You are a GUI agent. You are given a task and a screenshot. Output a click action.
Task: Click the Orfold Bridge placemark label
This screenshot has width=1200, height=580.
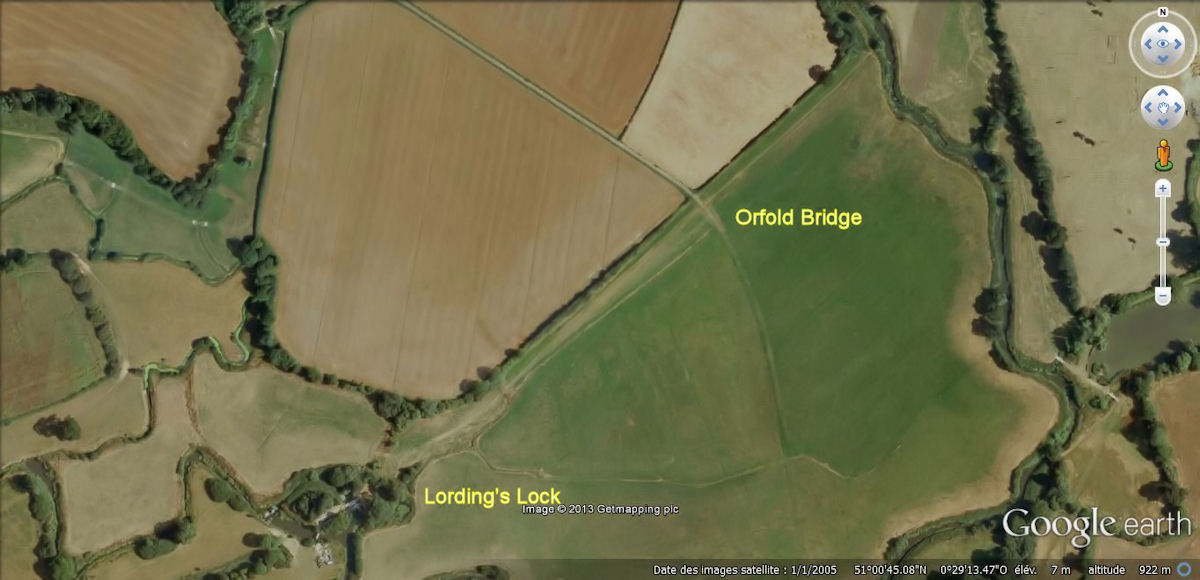pyautogui.click(x=798, y=217)
